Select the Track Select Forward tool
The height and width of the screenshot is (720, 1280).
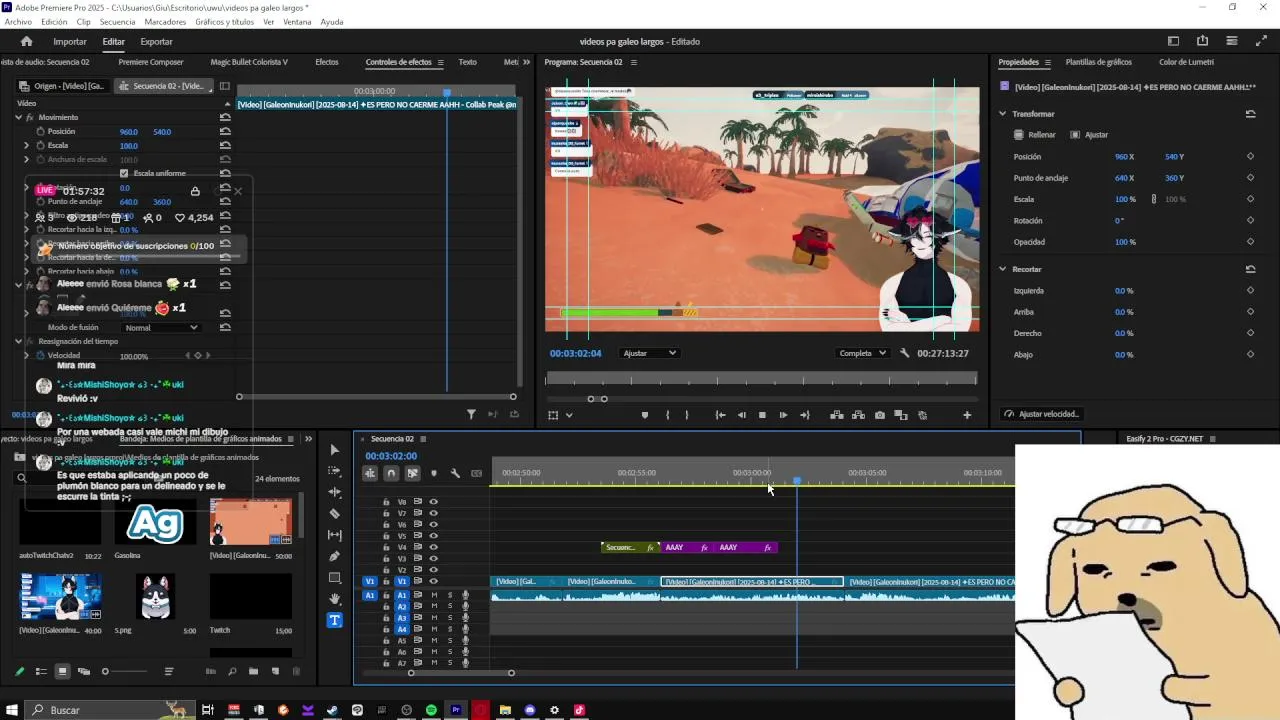click(334, 471)
